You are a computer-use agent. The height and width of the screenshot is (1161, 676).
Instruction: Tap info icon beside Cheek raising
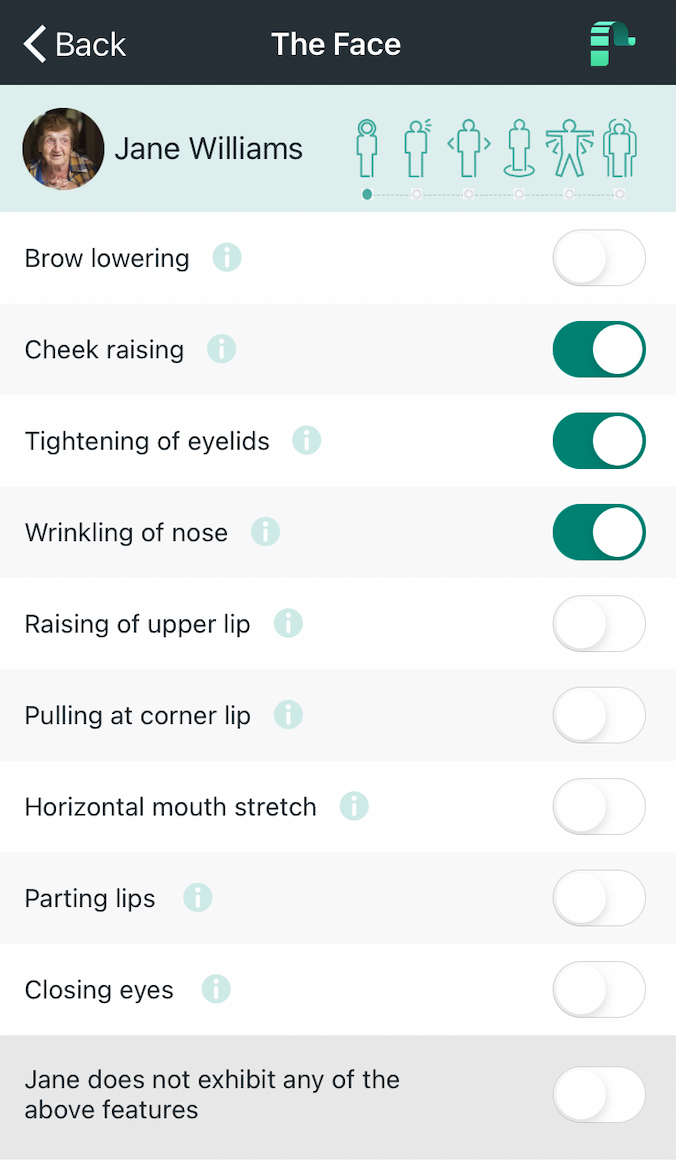221,349
